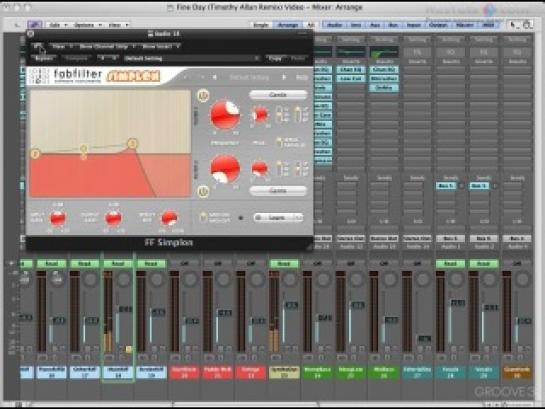Open the mixer Options dropdown menu
The image size is (545, 409).
[88, 25]
